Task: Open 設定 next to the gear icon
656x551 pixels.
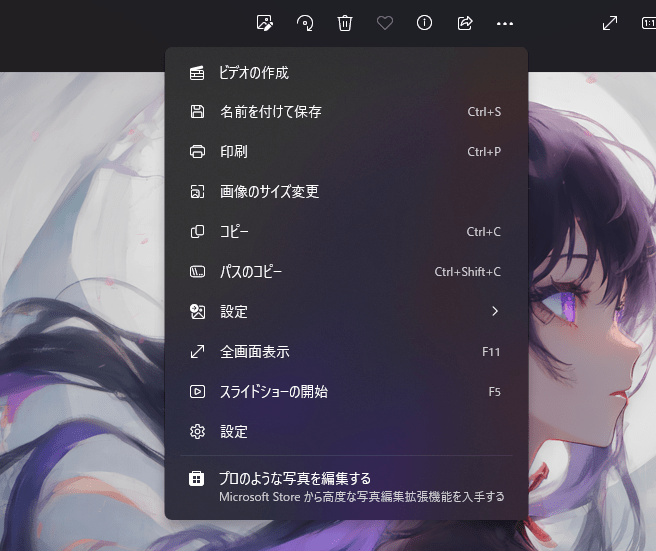Action: [346, 431]
